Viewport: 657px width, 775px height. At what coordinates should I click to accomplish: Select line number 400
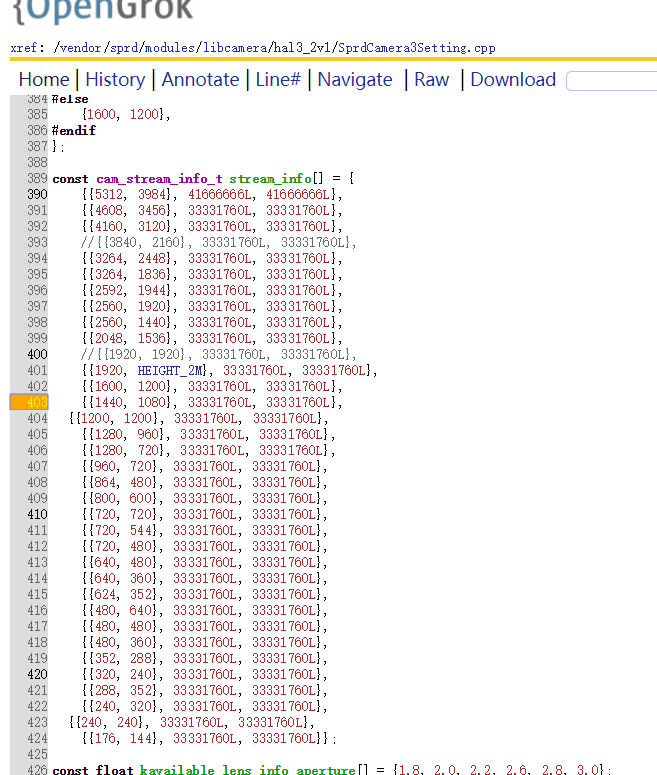tap(37, 354)
